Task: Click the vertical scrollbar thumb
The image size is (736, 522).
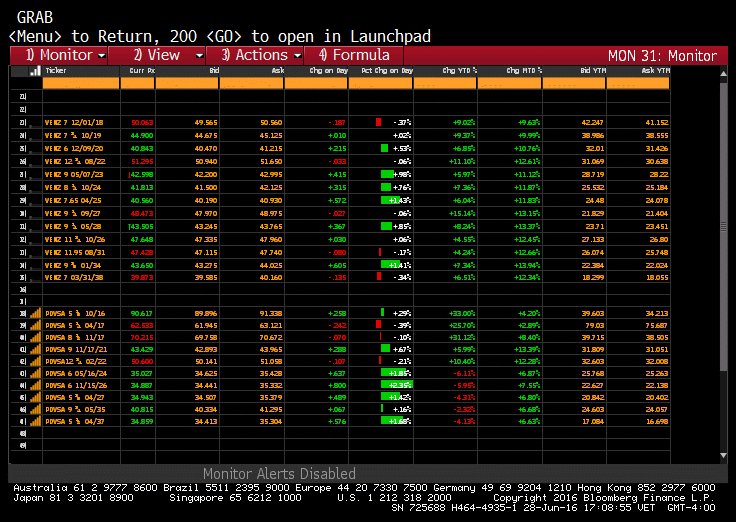Action: (723, 226)
